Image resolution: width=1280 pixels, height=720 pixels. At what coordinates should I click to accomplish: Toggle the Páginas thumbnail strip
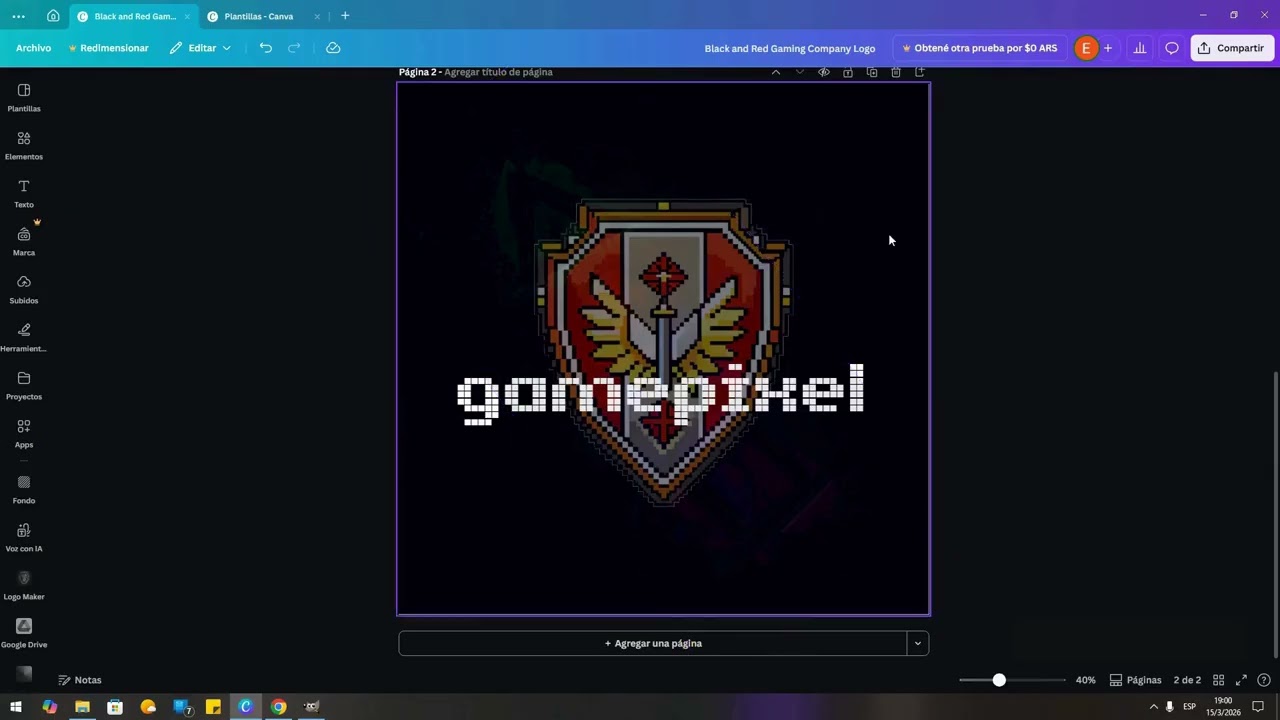pos(1136,680)
